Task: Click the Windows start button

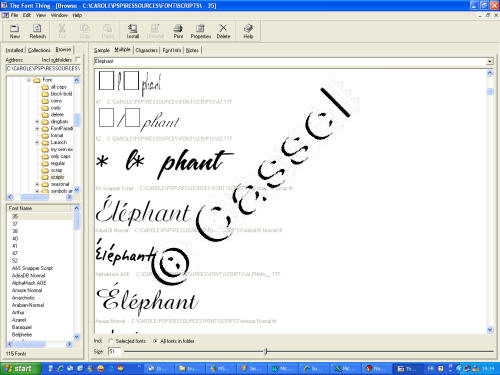Action: [x=21, y=368]
